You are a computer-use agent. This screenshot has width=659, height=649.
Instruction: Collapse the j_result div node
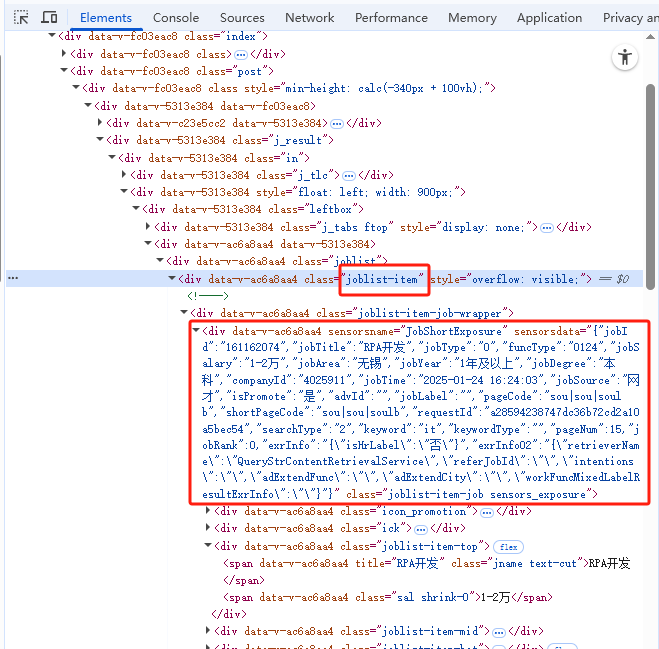(x=100, y=139)
